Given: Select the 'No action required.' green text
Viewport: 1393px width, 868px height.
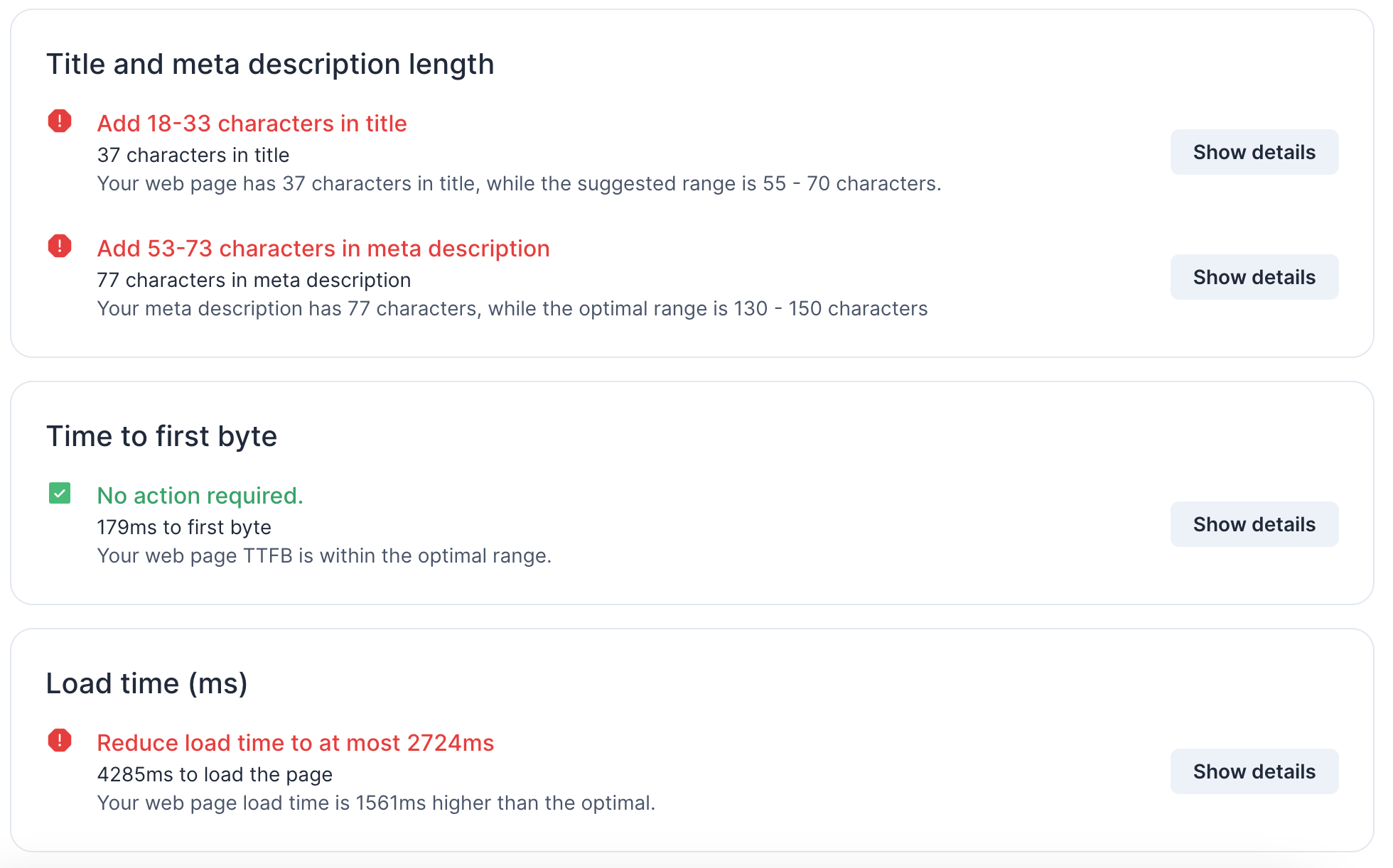Looking at the screenshot, I should [200, 496].
